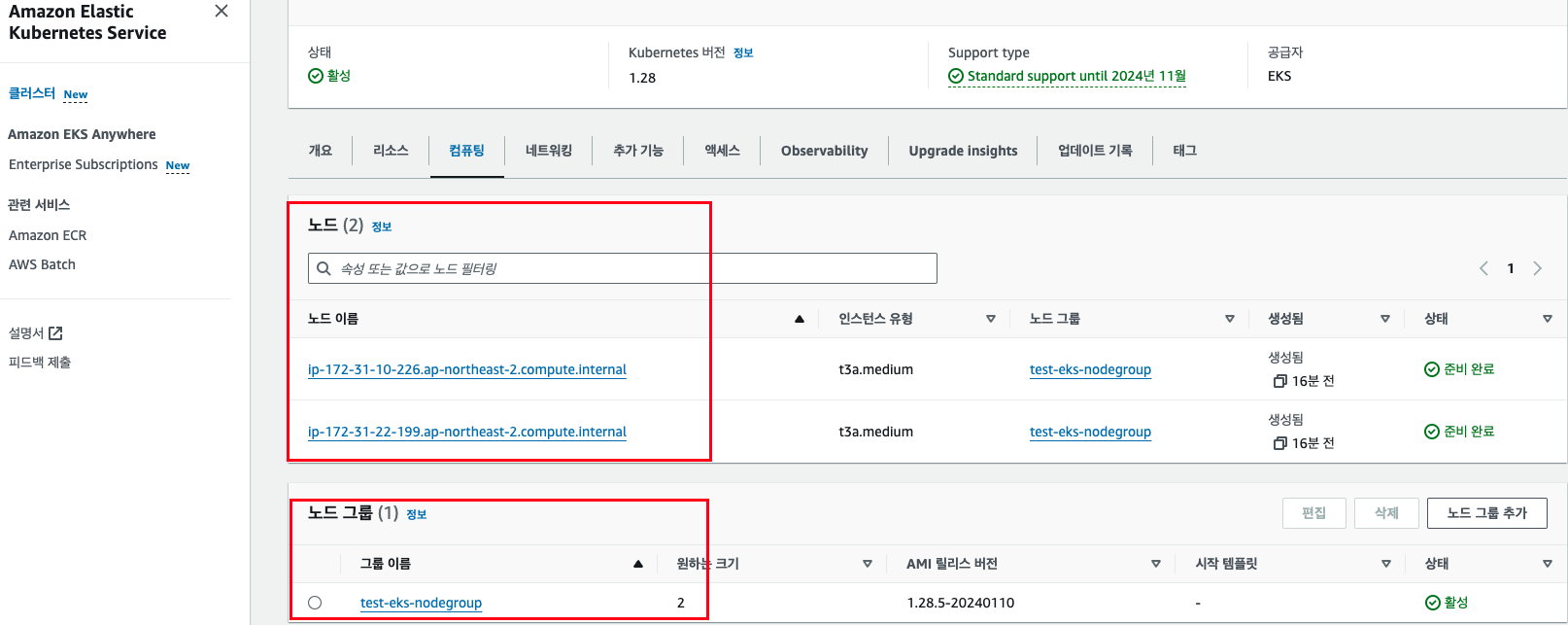The image size is (1568, 625).
Task: Sort nodes by 생성됨 column arrow
Action: point(1385,319)
